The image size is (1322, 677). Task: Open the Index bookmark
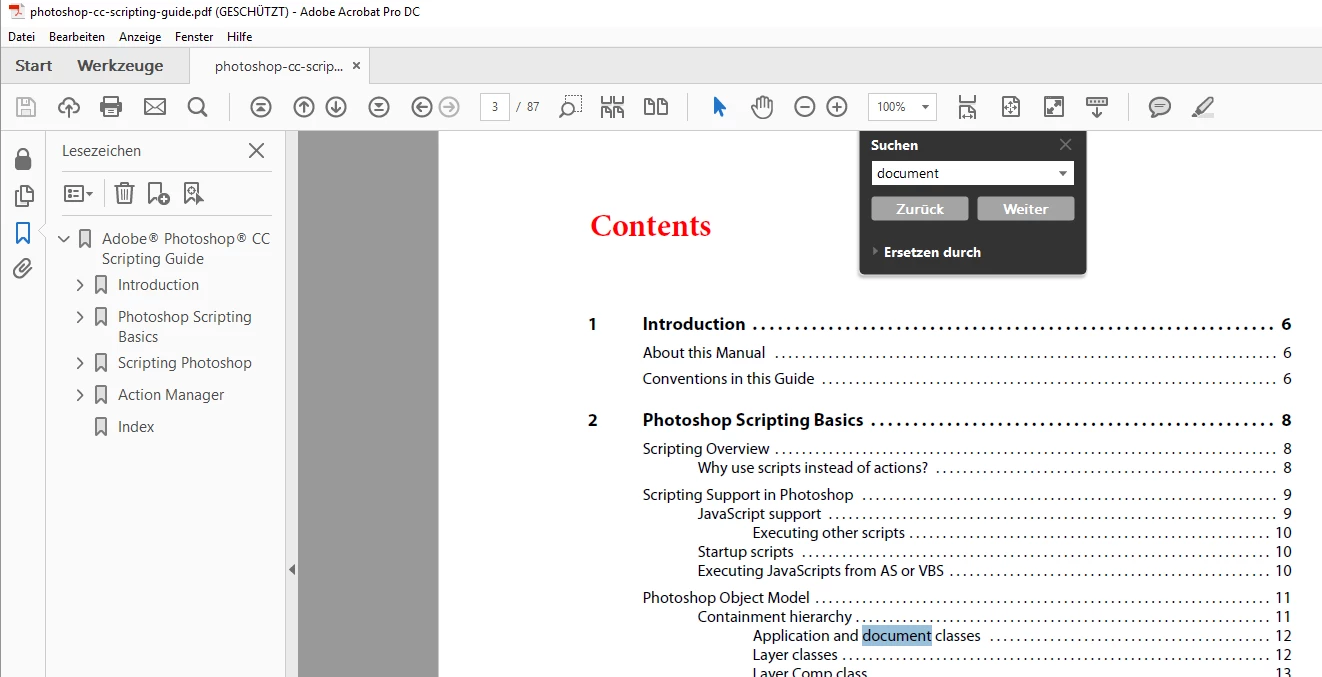136,427
